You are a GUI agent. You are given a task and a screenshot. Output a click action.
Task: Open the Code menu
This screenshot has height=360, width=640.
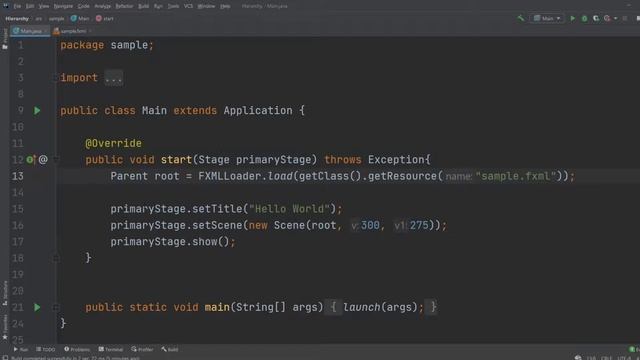click(x=83, y=6)
